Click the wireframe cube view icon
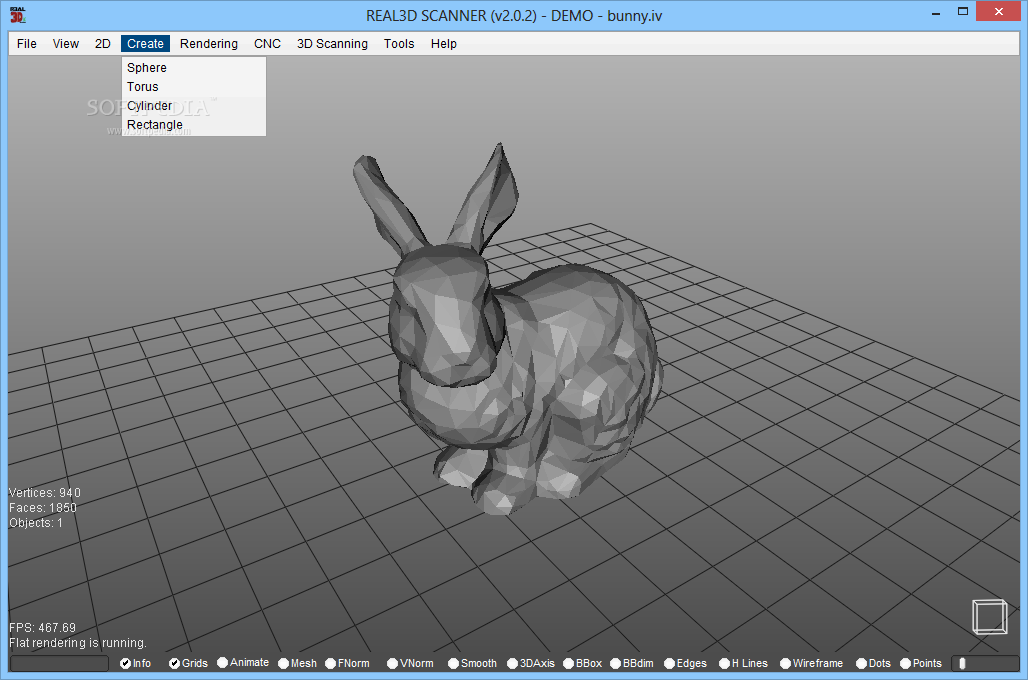Viewport: 1028px width, 680px height. pos(990,616)
